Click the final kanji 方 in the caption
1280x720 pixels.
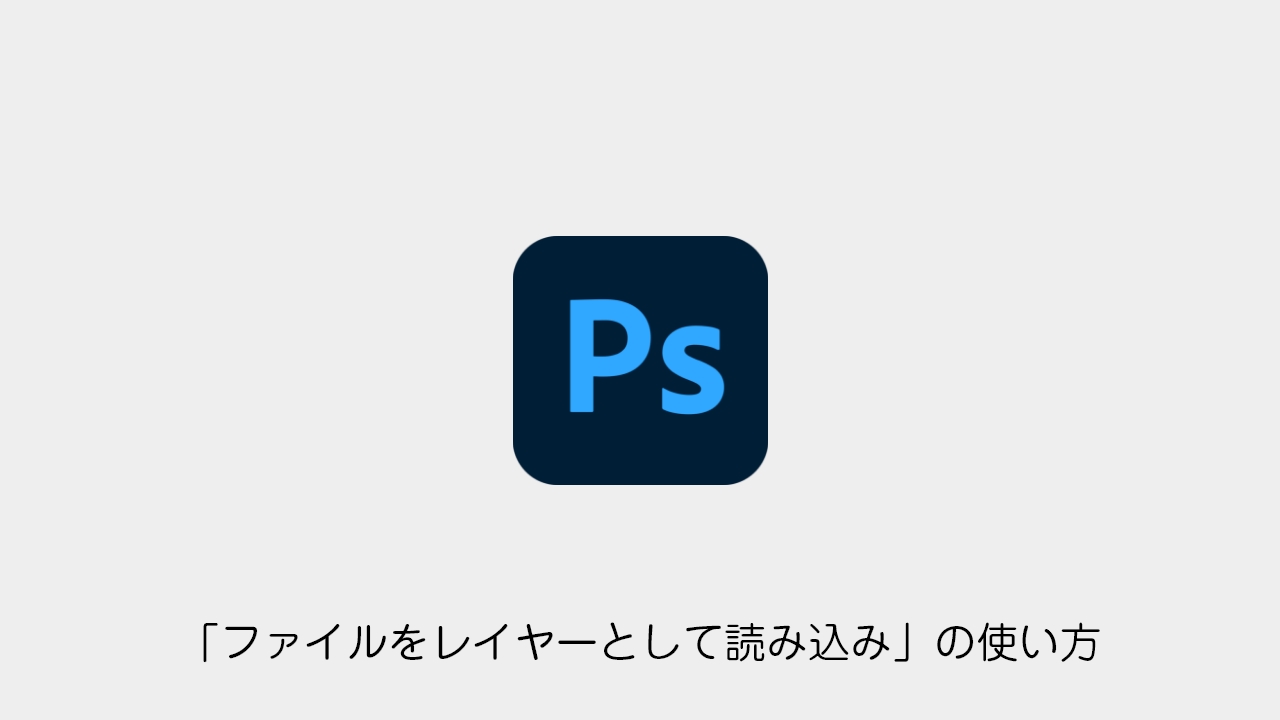coord(1079,643)
